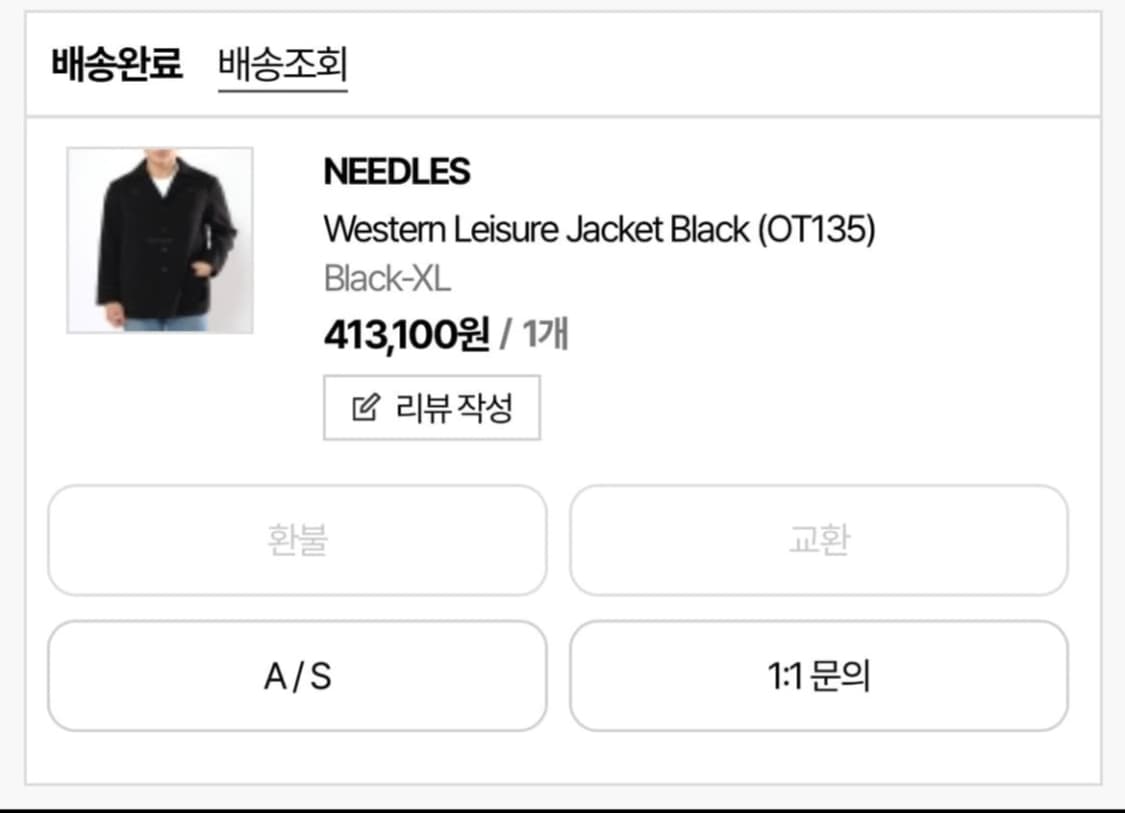Click the NEEDLES brand name
Viewport: 1125px width, 813px height.
point(396,172)
